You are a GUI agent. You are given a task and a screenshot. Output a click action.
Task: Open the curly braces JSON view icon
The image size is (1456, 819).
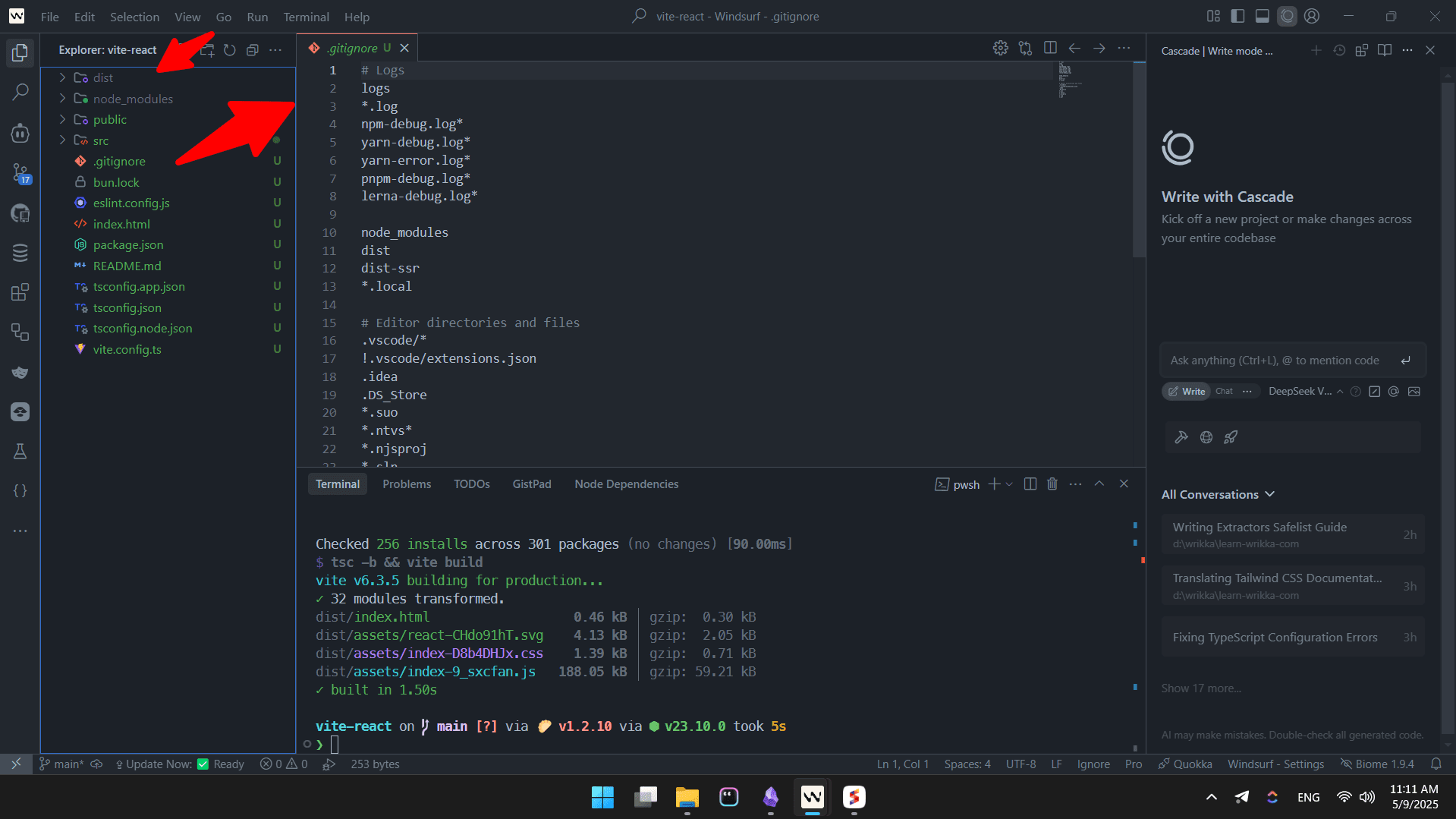[x=20, y=491]
